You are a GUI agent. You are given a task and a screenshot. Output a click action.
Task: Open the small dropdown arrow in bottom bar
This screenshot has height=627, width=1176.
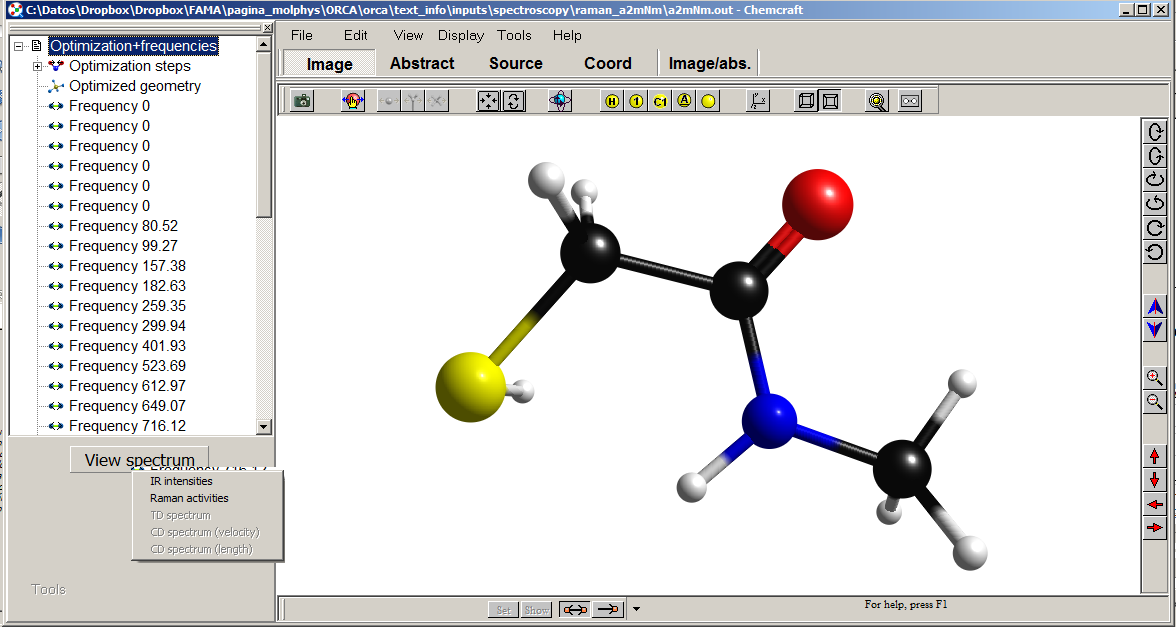(x=636, y=609)
